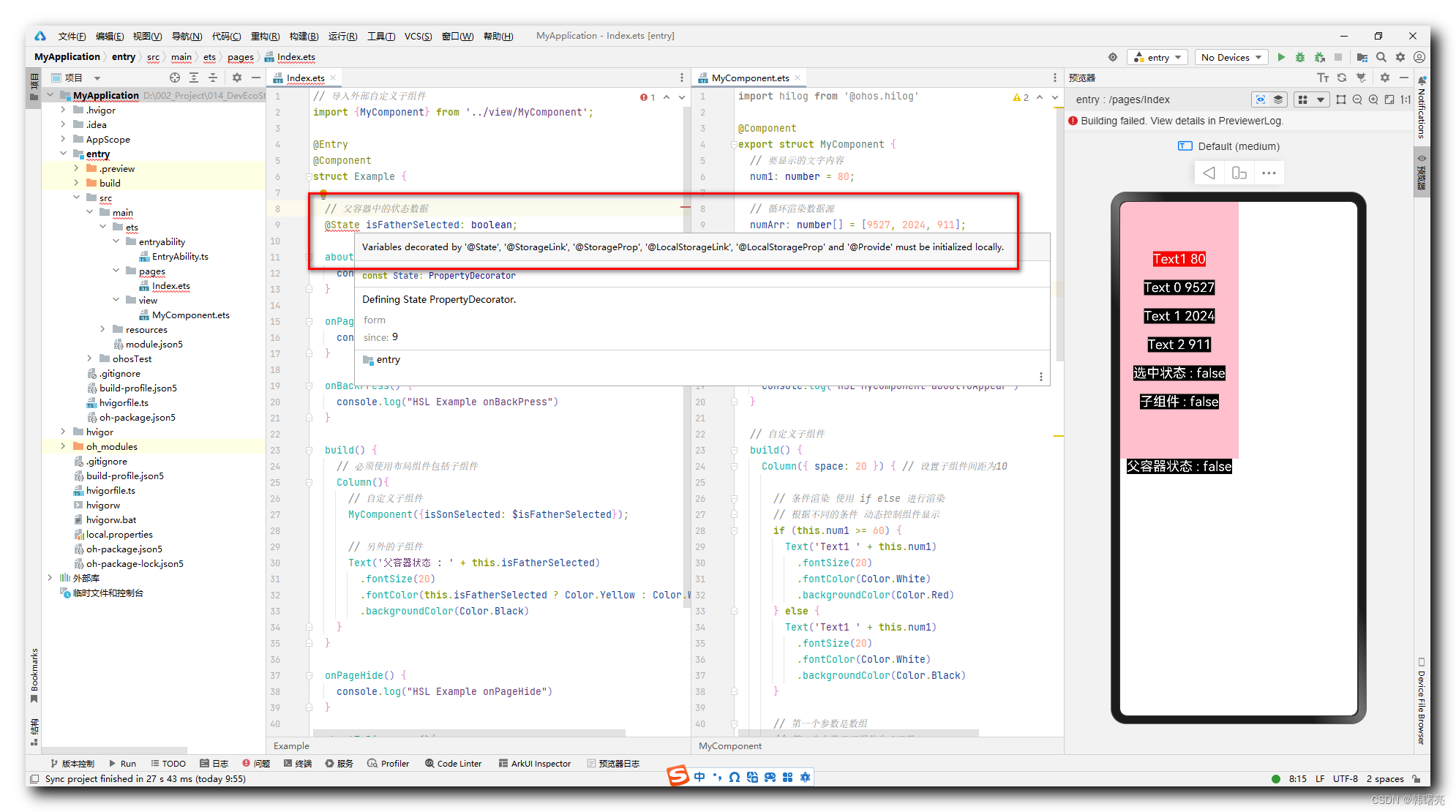
Task: Open the 文件(F) menu
Action: click(72, 36)
